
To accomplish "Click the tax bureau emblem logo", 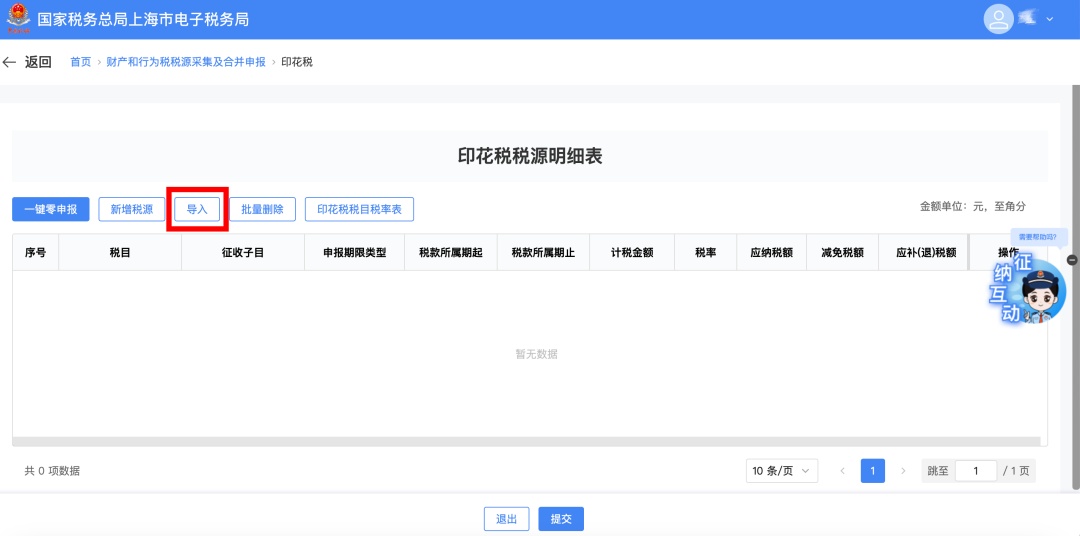I will coord(19,19).
